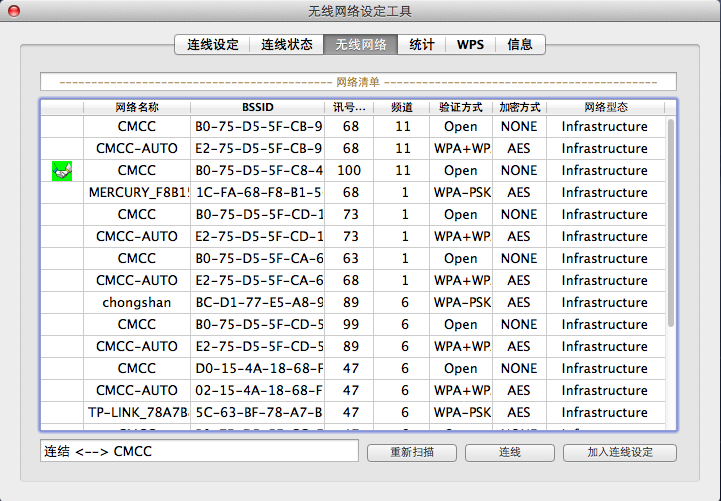This screenshot has width=721, height=501.
Task: Sort by 验证方式 column header
Action: 461,108
